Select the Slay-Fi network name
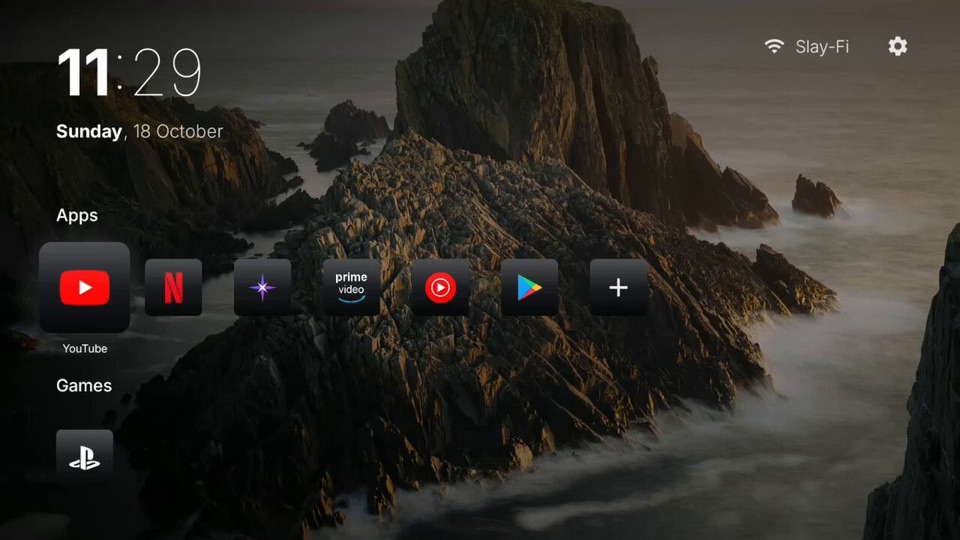The width and height of the screenshot is (960, 540). tap(822, 47)
